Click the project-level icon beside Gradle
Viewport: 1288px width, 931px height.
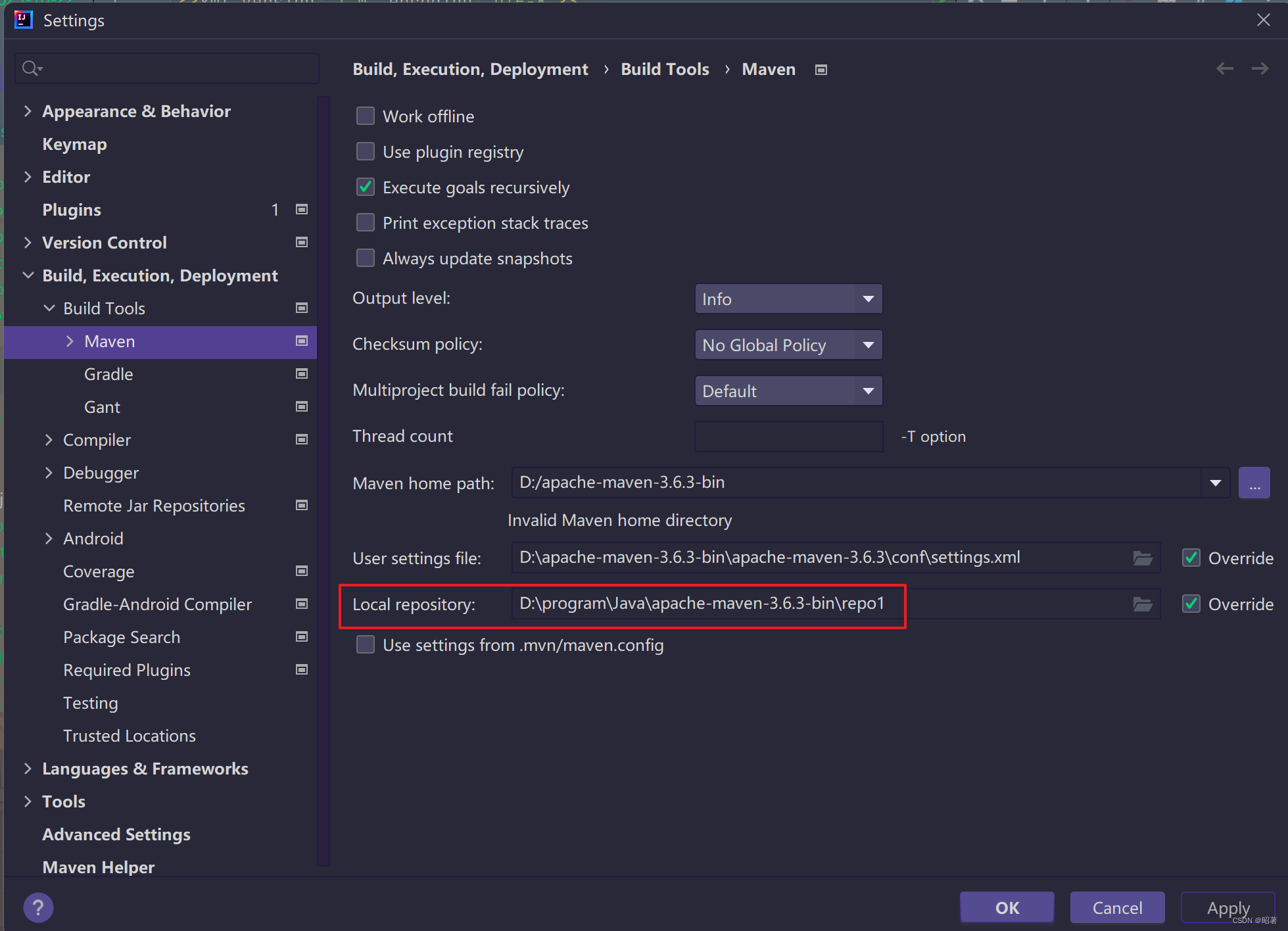click(x=302, y=374)
